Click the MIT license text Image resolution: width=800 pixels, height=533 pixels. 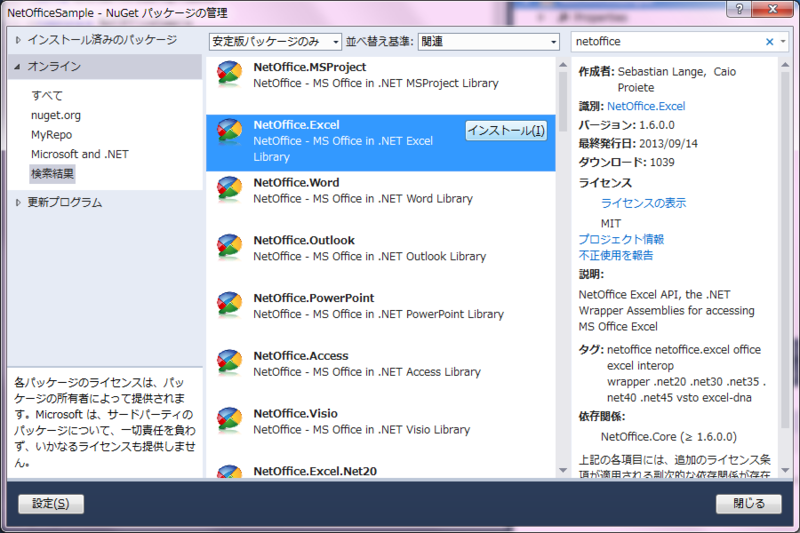[x=611, y=223]
